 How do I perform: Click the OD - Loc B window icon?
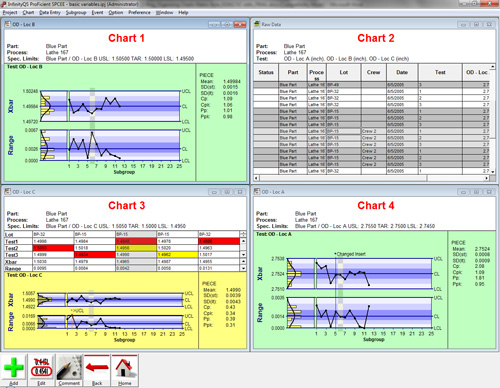7,24
